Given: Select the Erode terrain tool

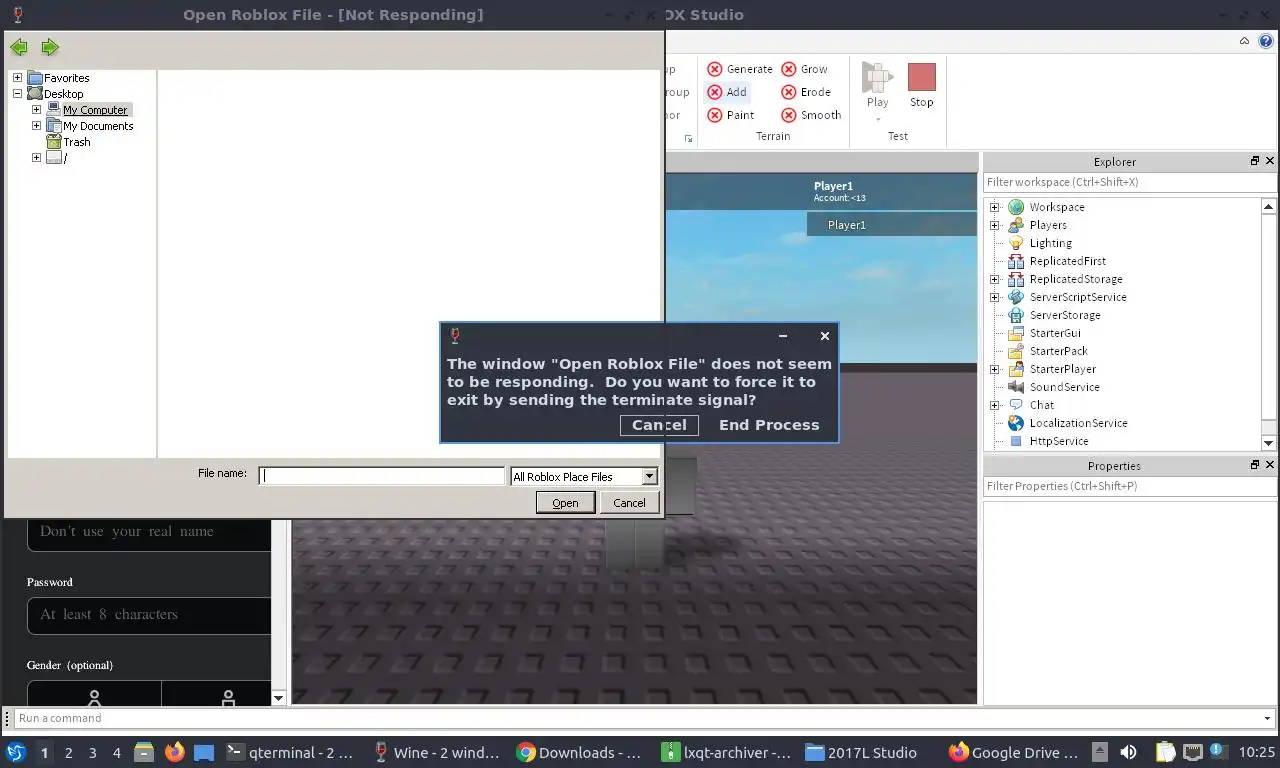Looking at the screenshot, I should point(805,91).
